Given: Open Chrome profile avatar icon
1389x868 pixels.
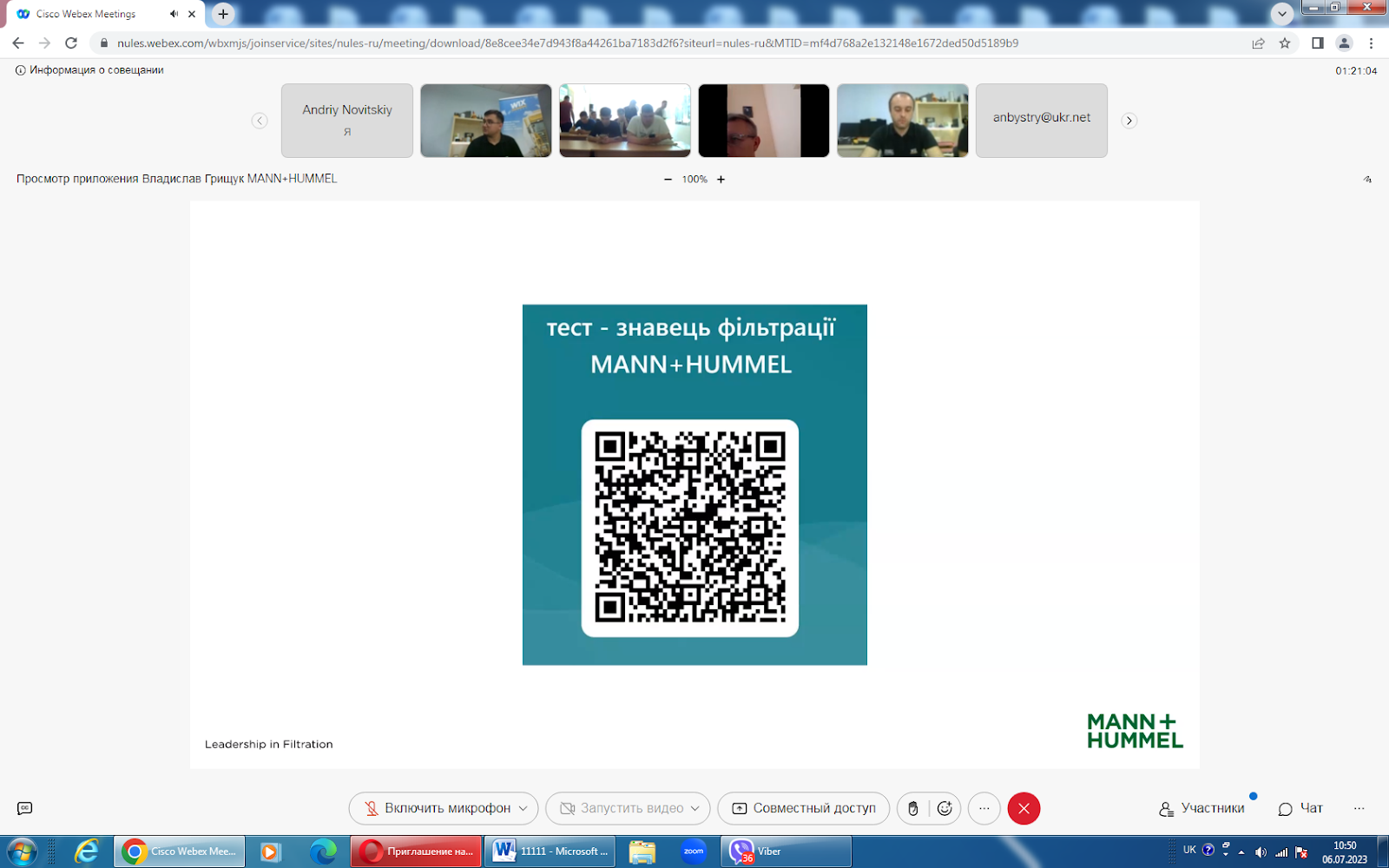Looking at the screenshot, I should tap(1344, 43).
